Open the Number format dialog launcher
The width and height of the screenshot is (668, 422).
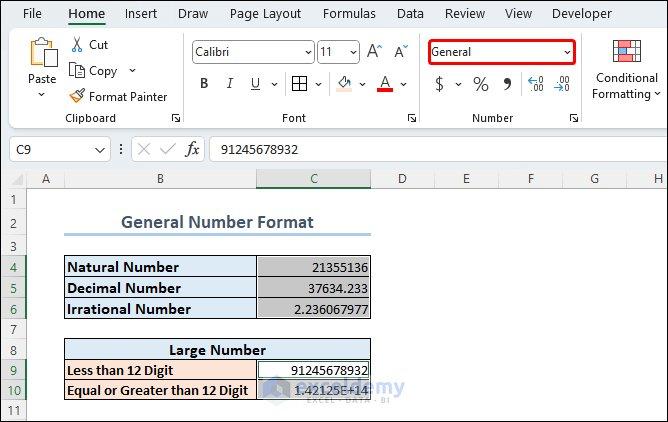[x=574, y=118]
